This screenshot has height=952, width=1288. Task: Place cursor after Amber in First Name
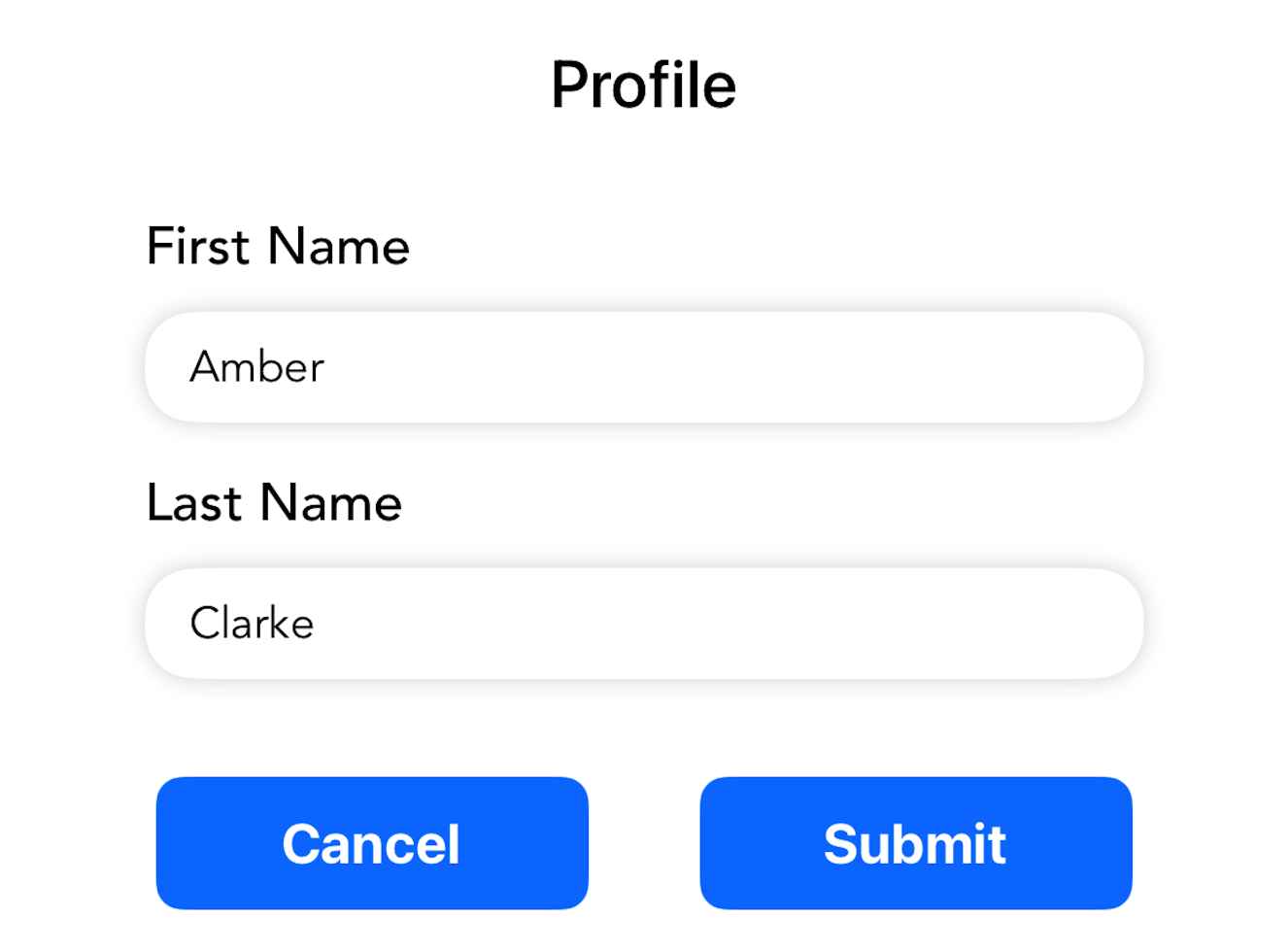(x=327, y=367)
